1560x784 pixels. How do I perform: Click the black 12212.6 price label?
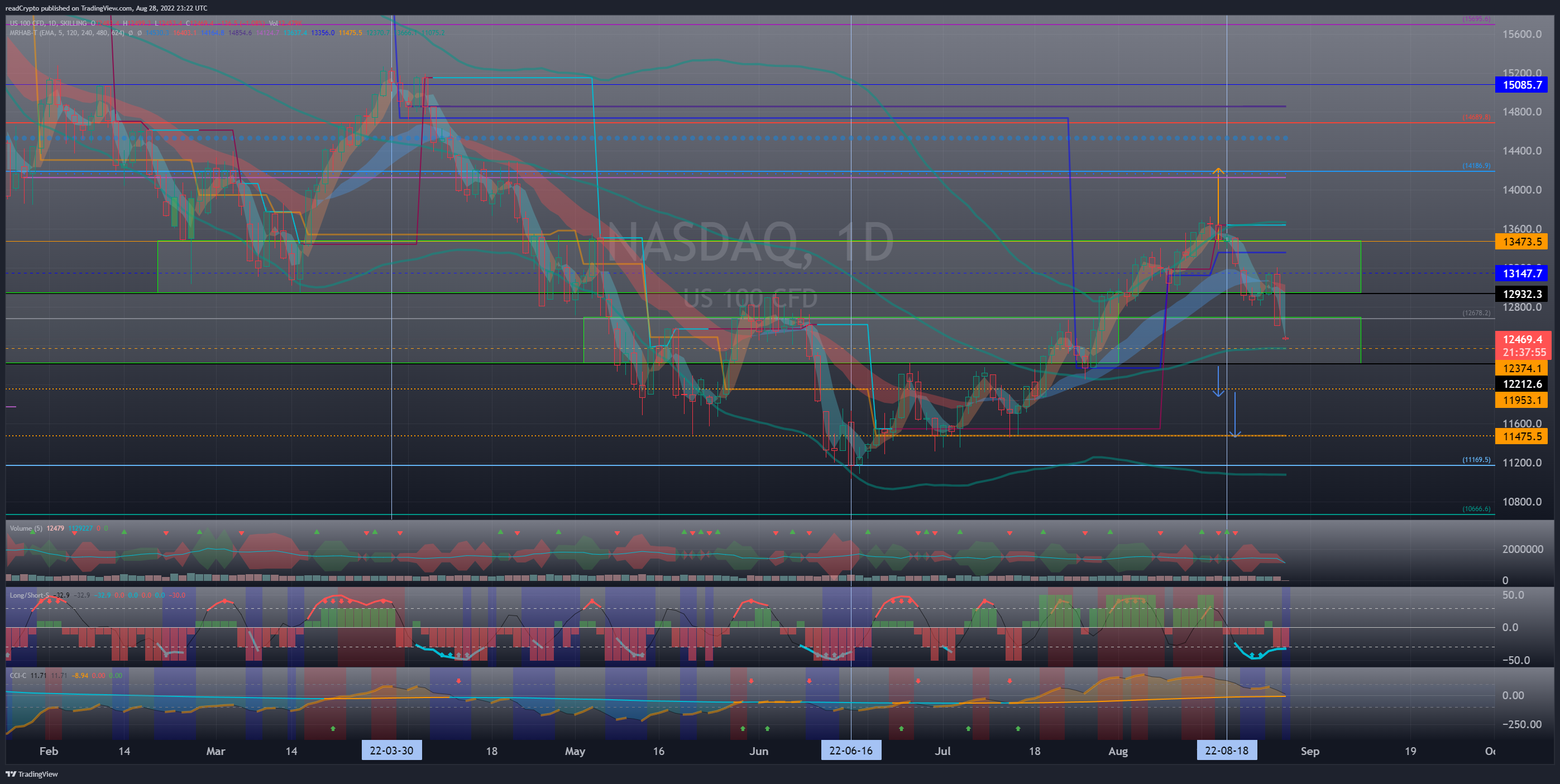[x=1521, y=384]
